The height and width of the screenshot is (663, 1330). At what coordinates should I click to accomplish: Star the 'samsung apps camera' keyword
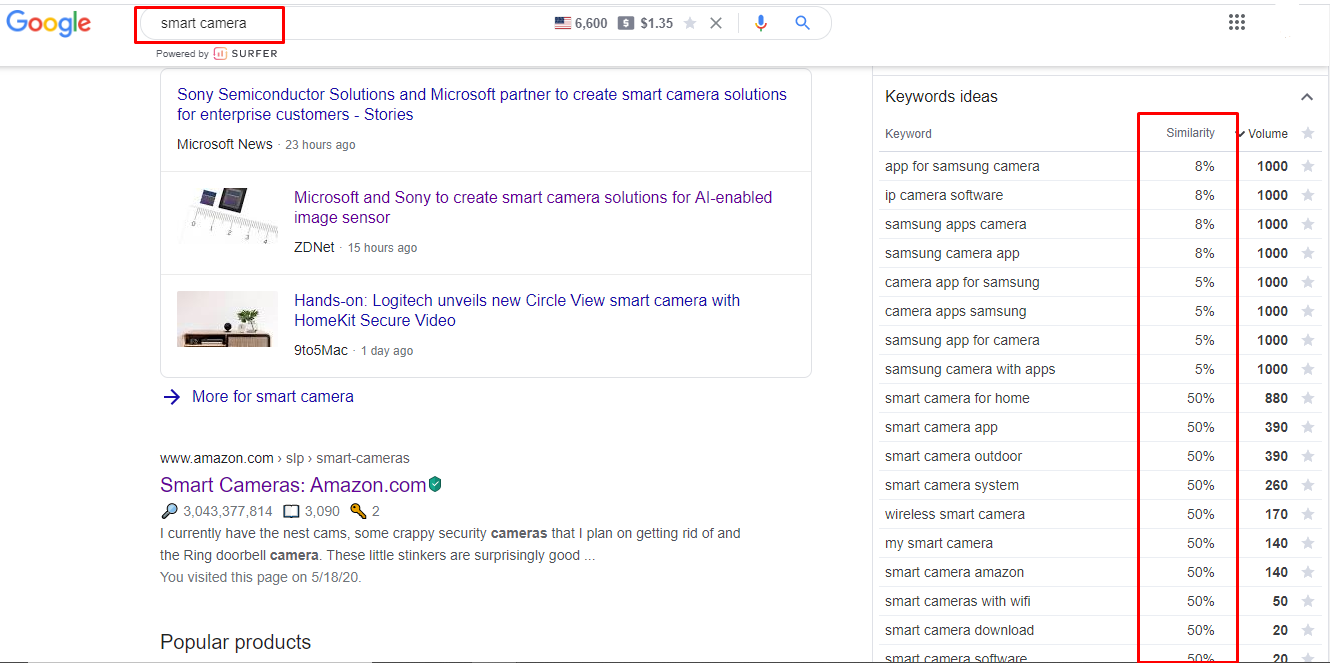point(1308,224)
